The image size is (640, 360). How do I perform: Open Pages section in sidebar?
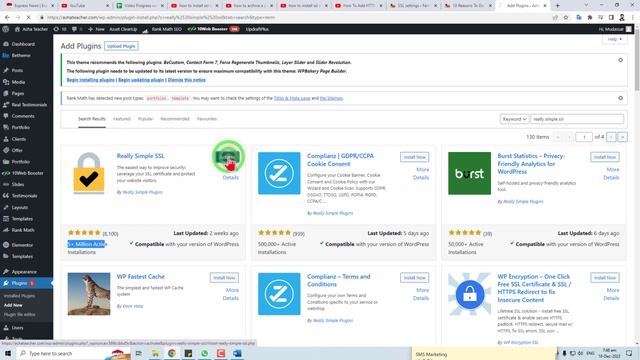pyautogui.click(x=18, y=93)
